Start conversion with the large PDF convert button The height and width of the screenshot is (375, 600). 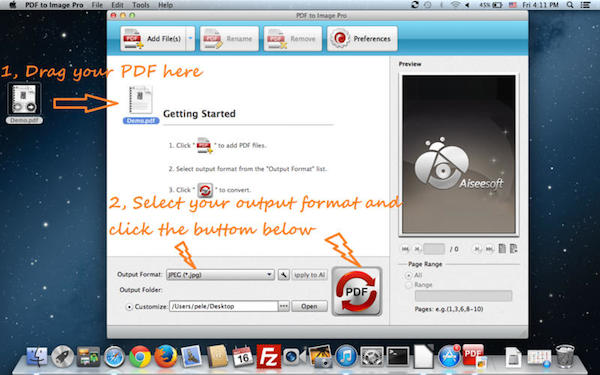coord(357,292)
